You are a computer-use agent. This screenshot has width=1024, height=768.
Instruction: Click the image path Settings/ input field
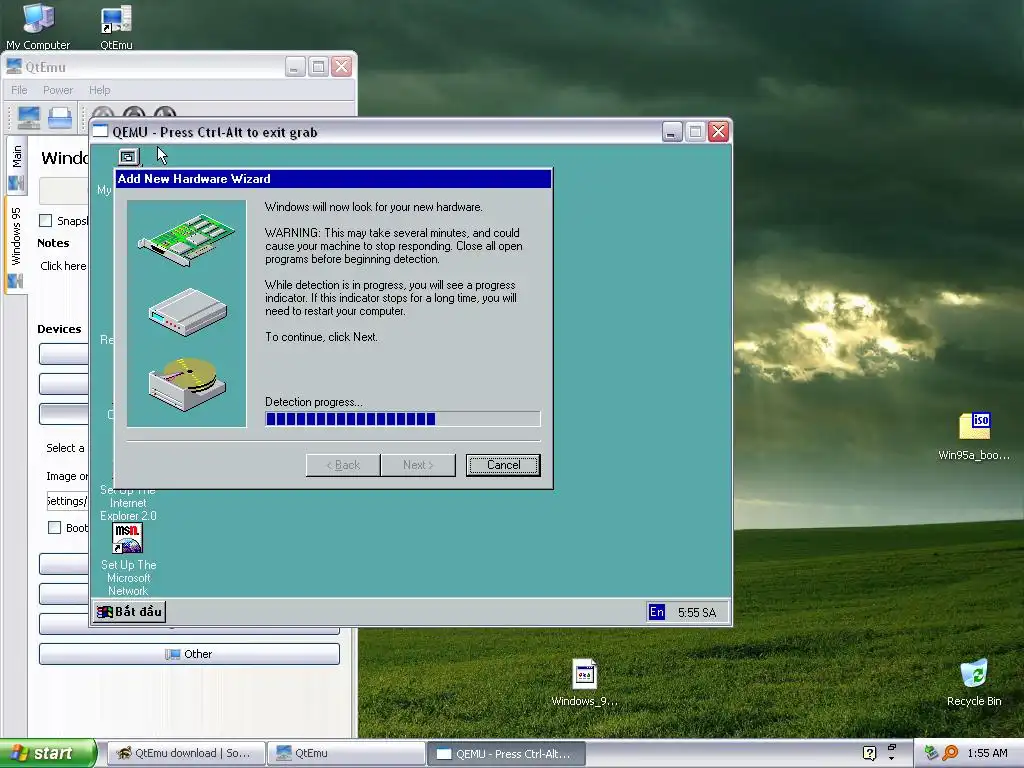(x=67, y=501)
